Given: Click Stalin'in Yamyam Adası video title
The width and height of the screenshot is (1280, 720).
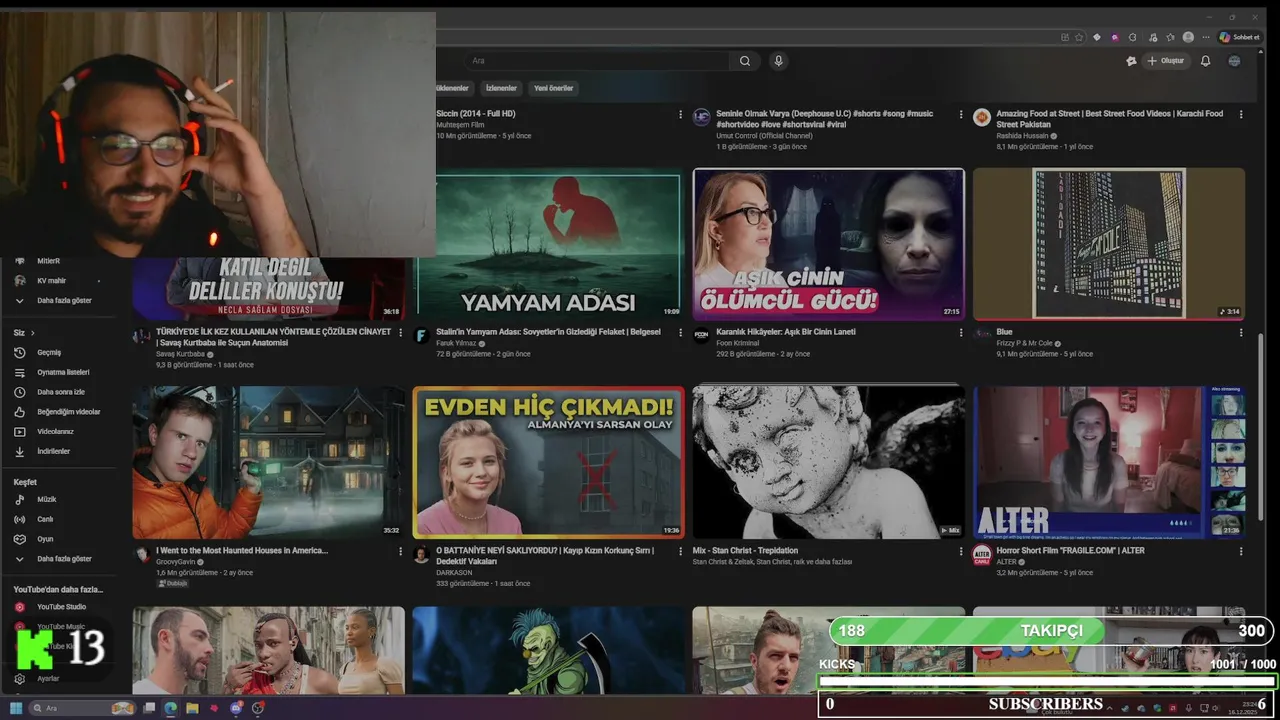Looking at the screenshot, I should pyautogui.click(x=547, y=332).
